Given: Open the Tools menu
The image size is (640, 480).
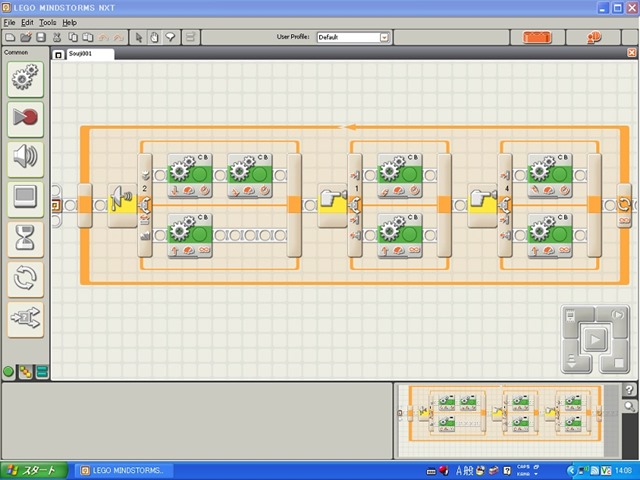Looking at the screenshot, I should coord(47,22).
